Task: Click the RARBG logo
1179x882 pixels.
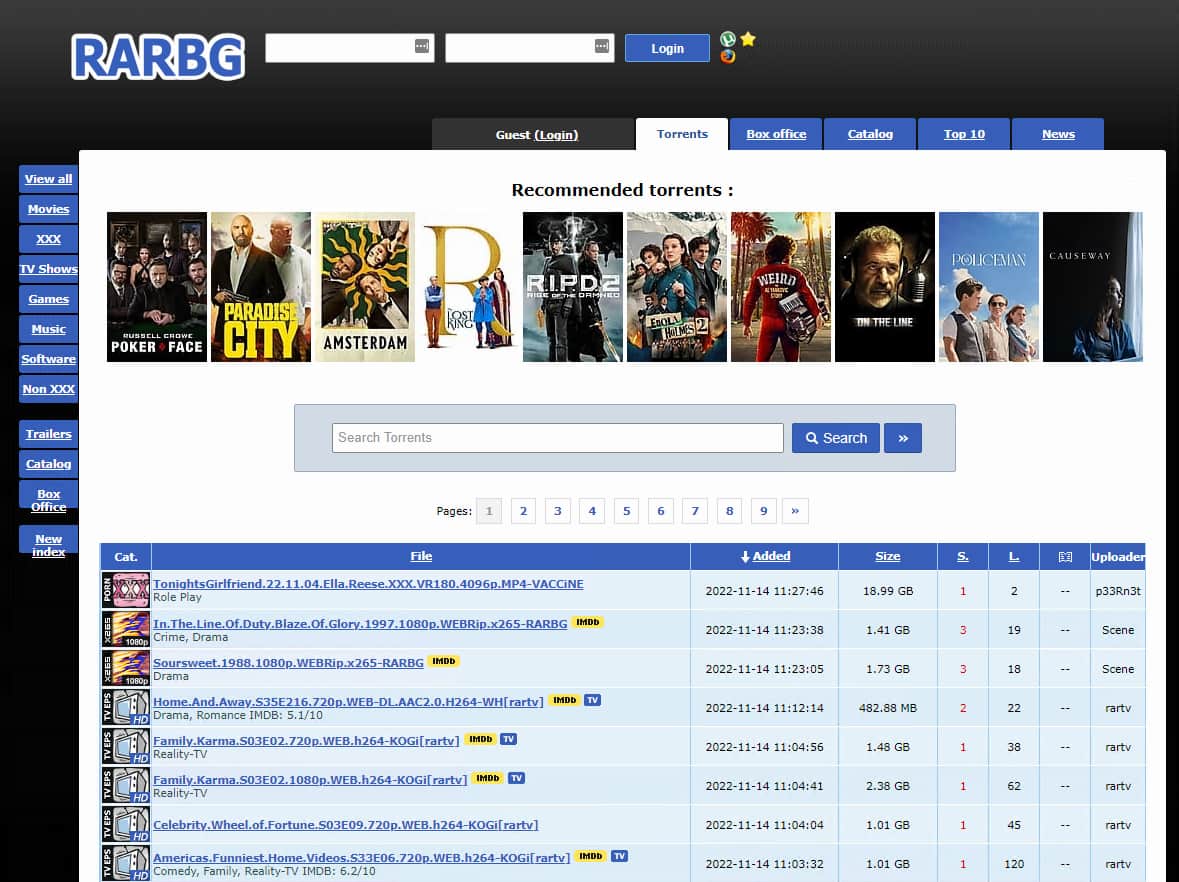Action: pyautogui.click(x=158, y=57)
